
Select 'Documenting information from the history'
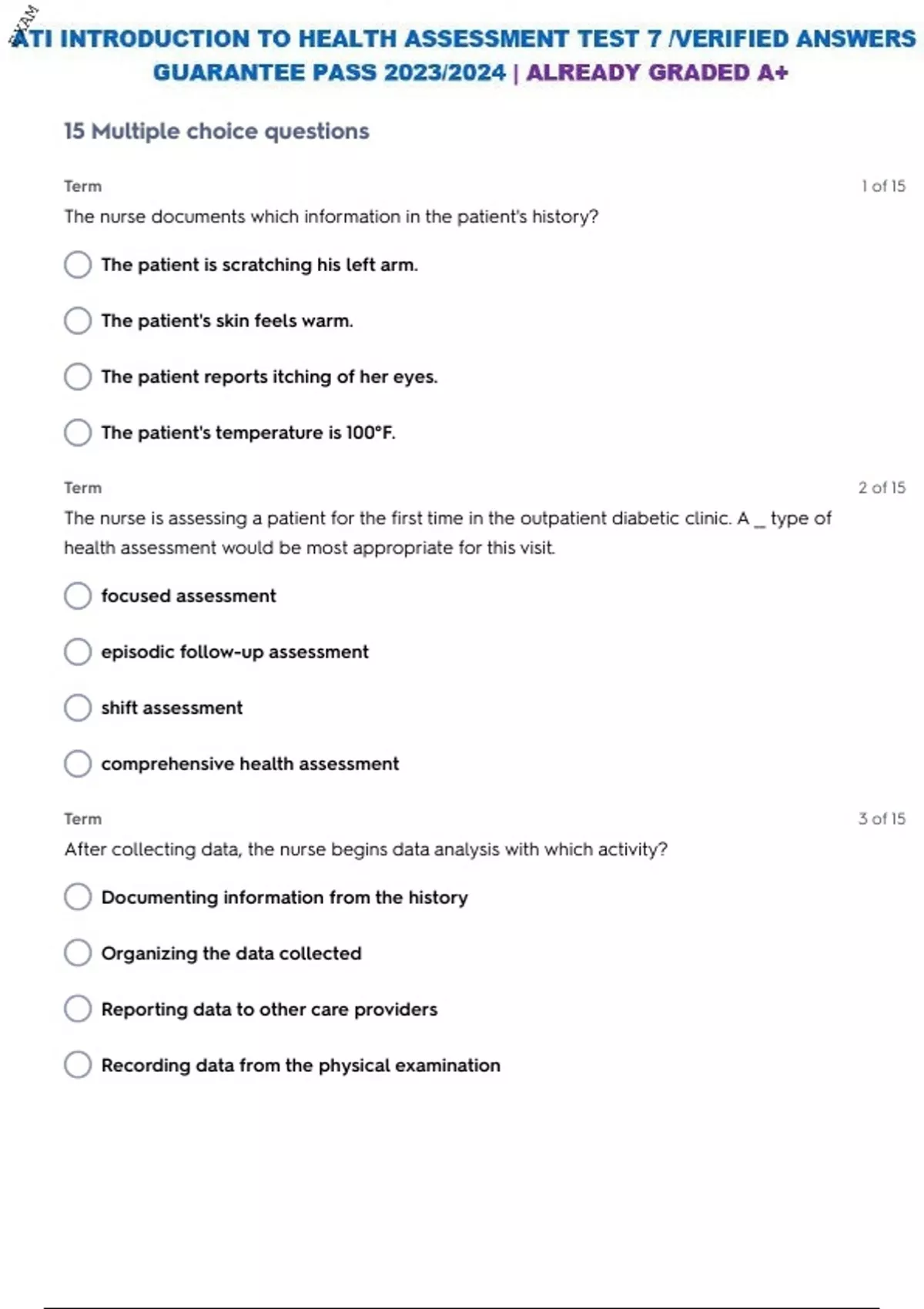(78, 897)
